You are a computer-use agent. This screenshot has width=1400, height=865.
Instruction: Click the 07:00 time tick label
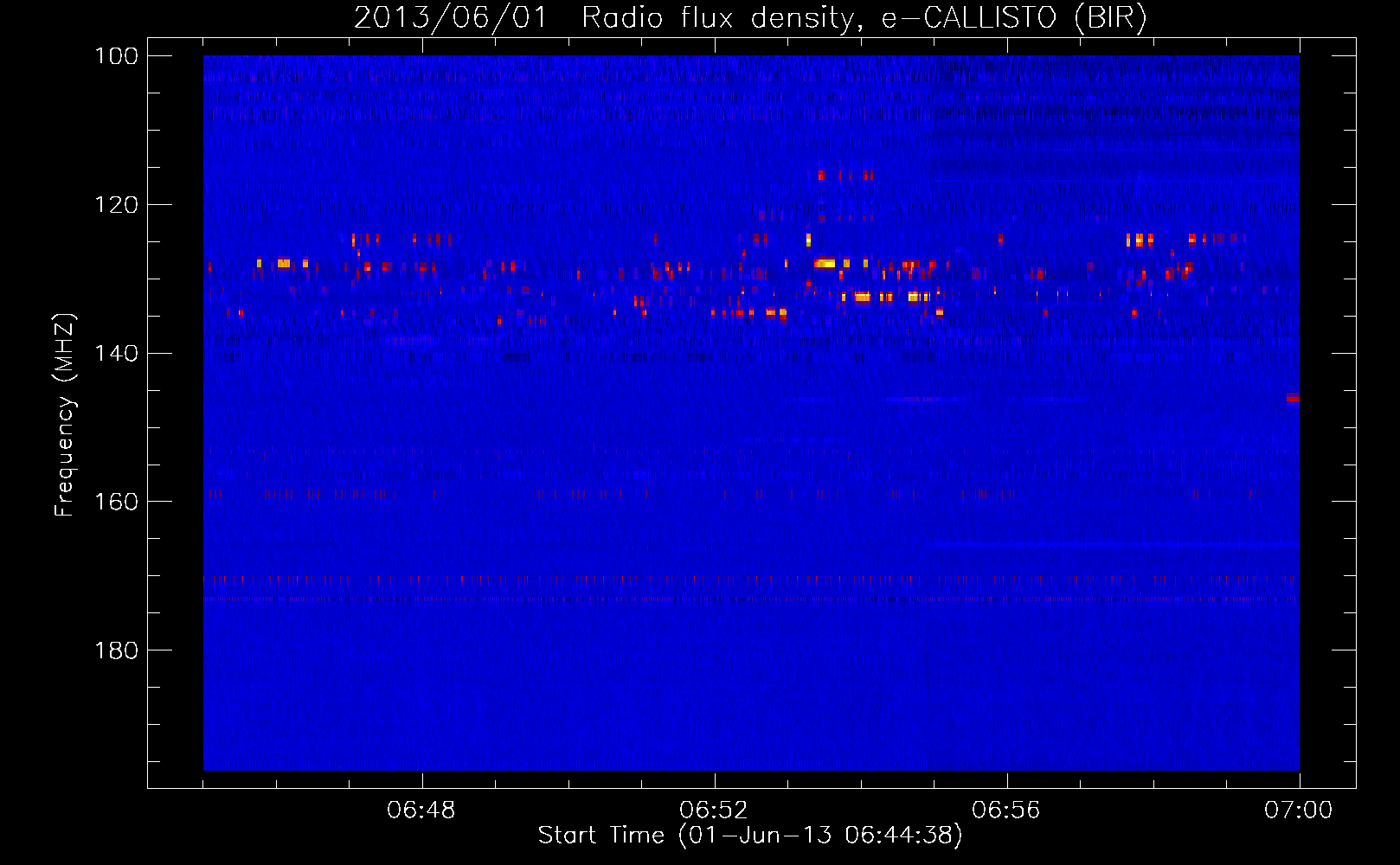point(1299,811)
